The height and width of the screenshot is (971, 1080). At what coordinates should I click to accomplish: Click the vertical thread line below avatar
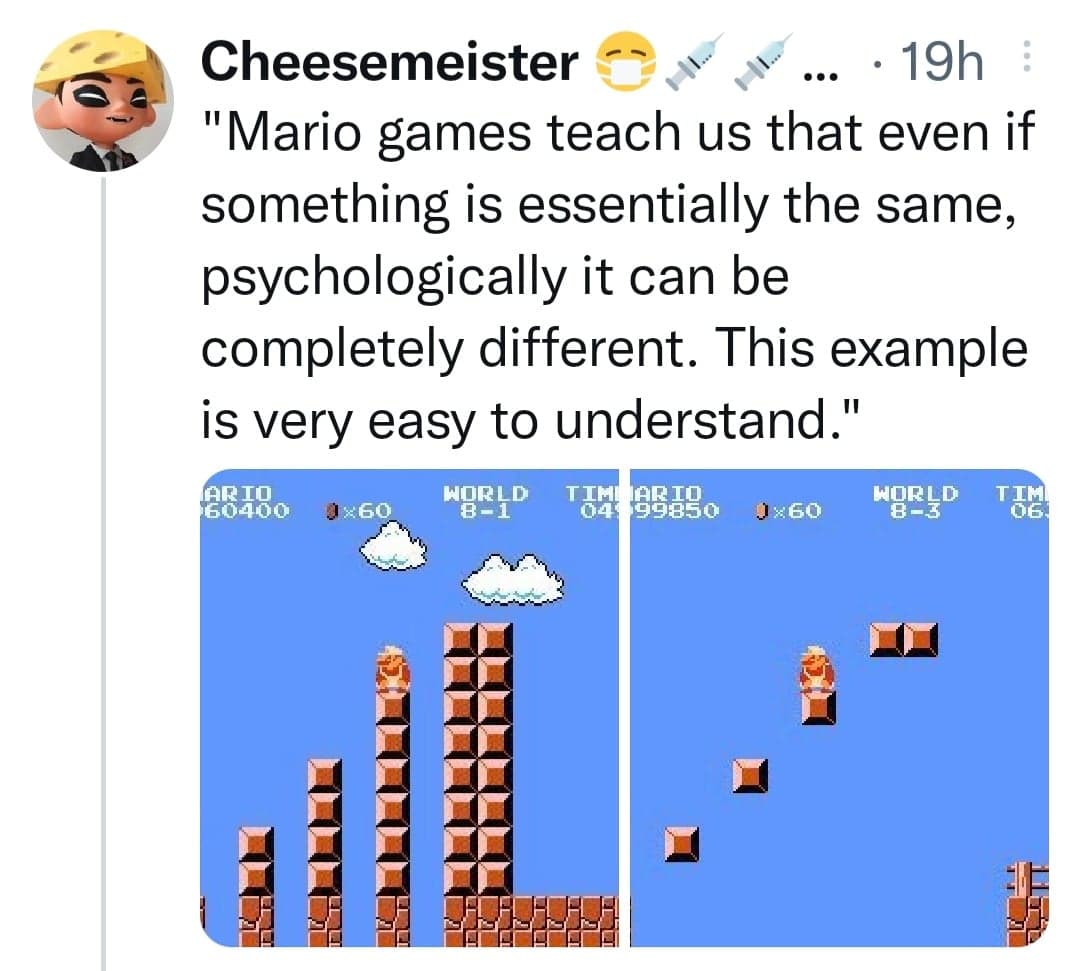[103, 573]
